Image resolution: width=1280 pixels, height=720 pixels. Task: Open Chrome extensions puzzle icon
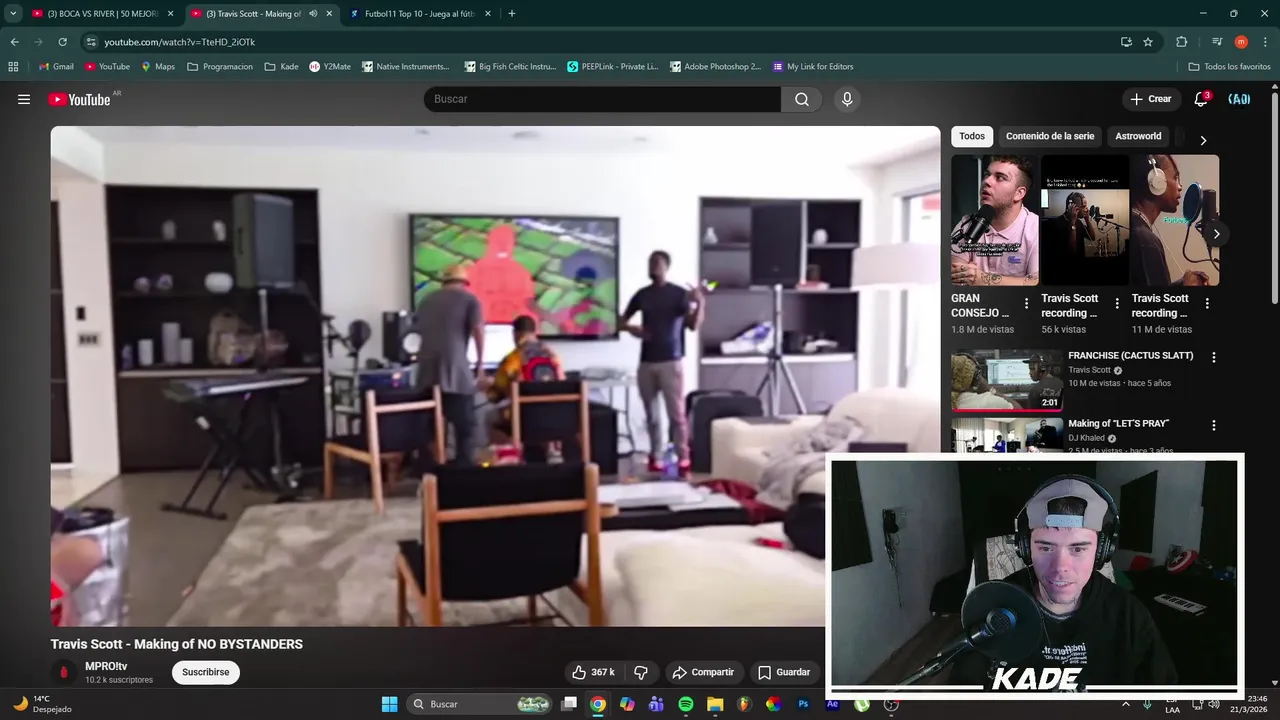pyautogui.click(x=1182, y=42)
